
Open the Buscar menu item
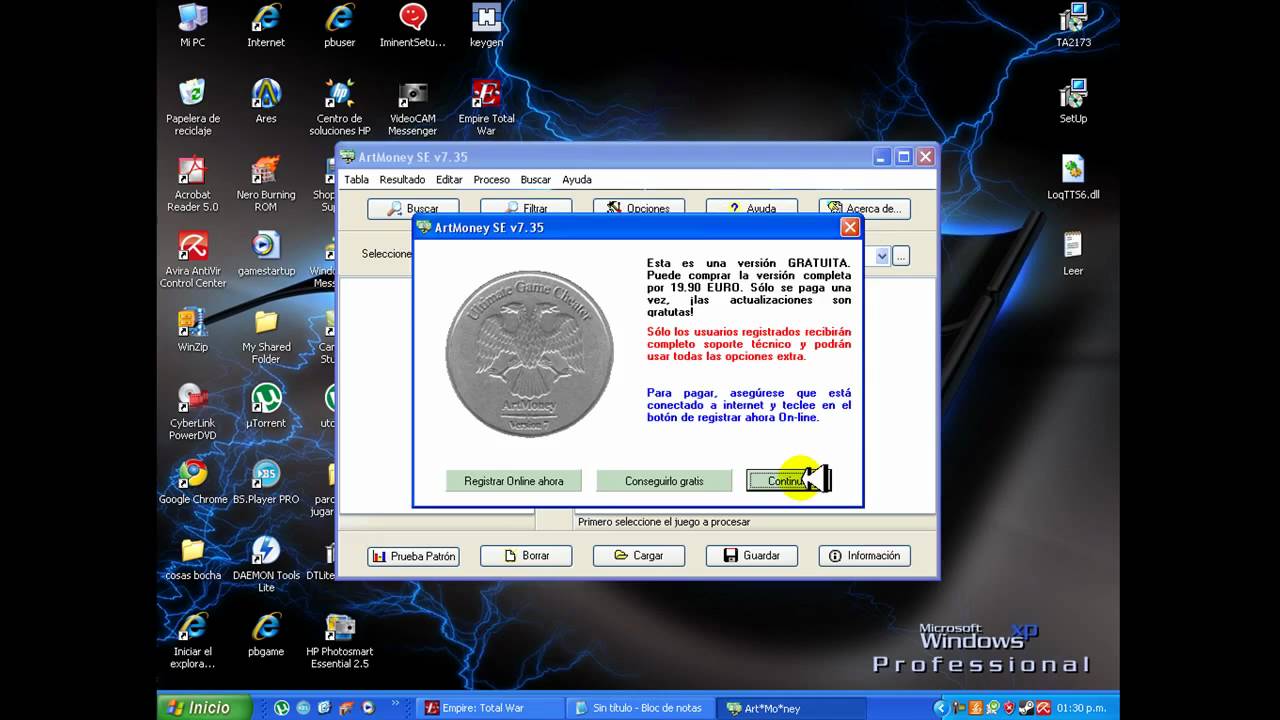pyautogui.click(x=535, y=180)
